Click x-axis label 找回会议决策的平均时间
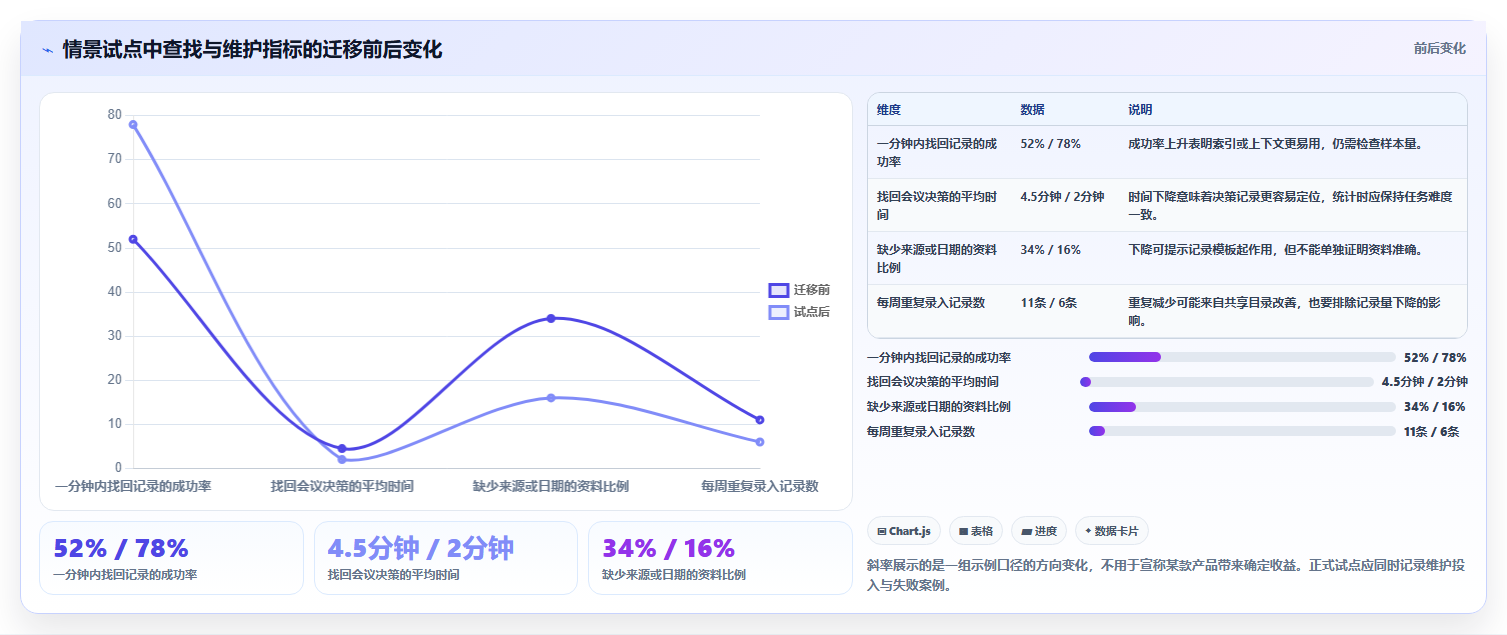The width and height of the screenshot is (1507, 635). (342, 486)
